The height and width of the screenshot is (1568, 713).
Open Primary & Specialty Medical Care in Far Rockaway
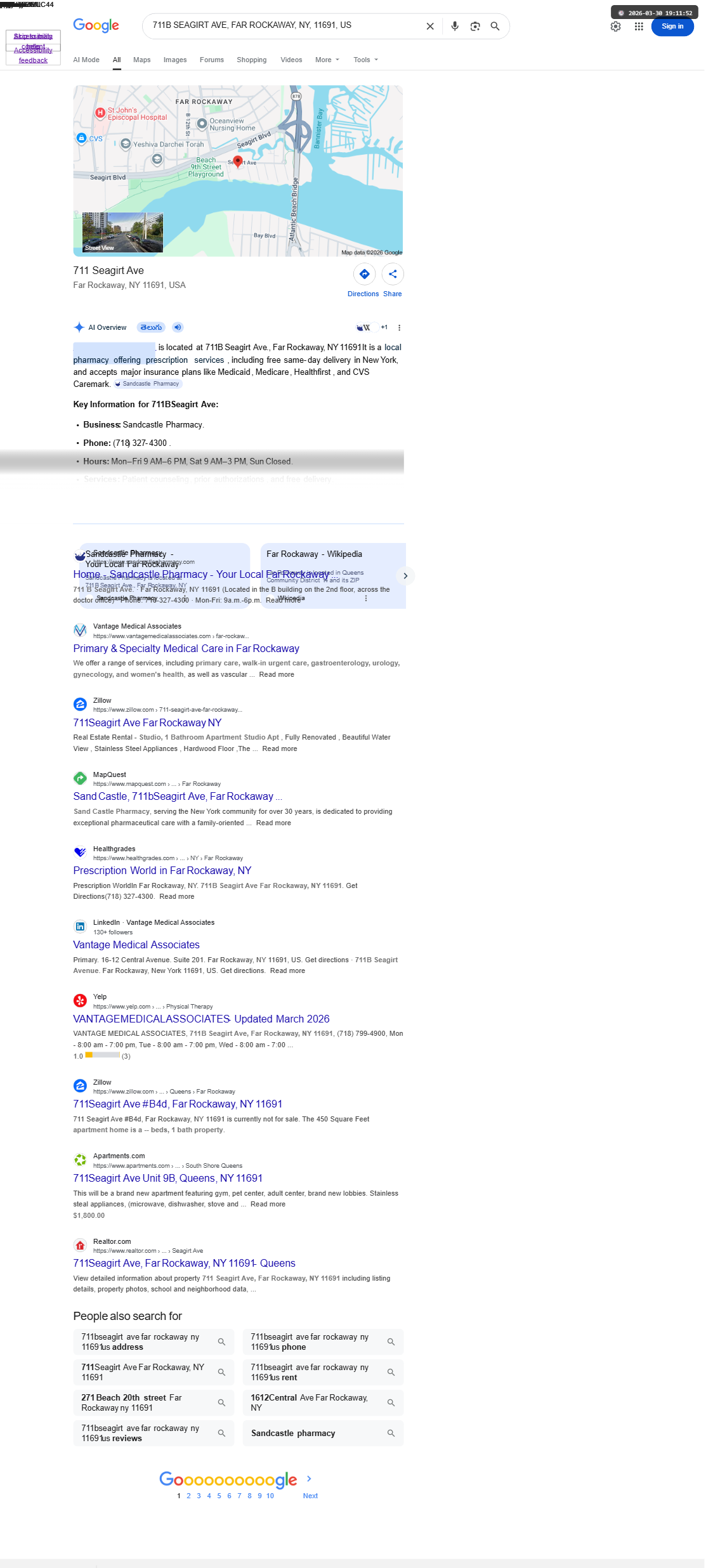click(186, 648)
